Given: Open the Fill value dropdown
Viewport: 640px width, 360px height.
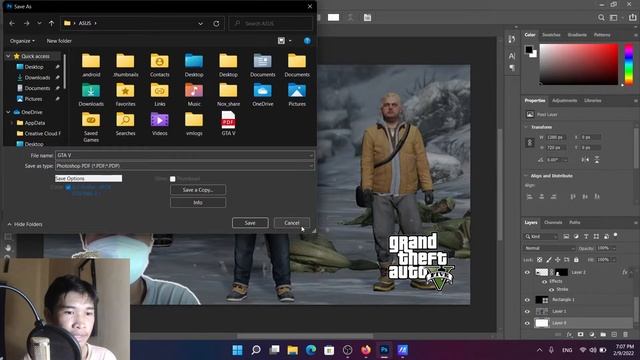Looking at the screenshot, I should pos(613,260).
